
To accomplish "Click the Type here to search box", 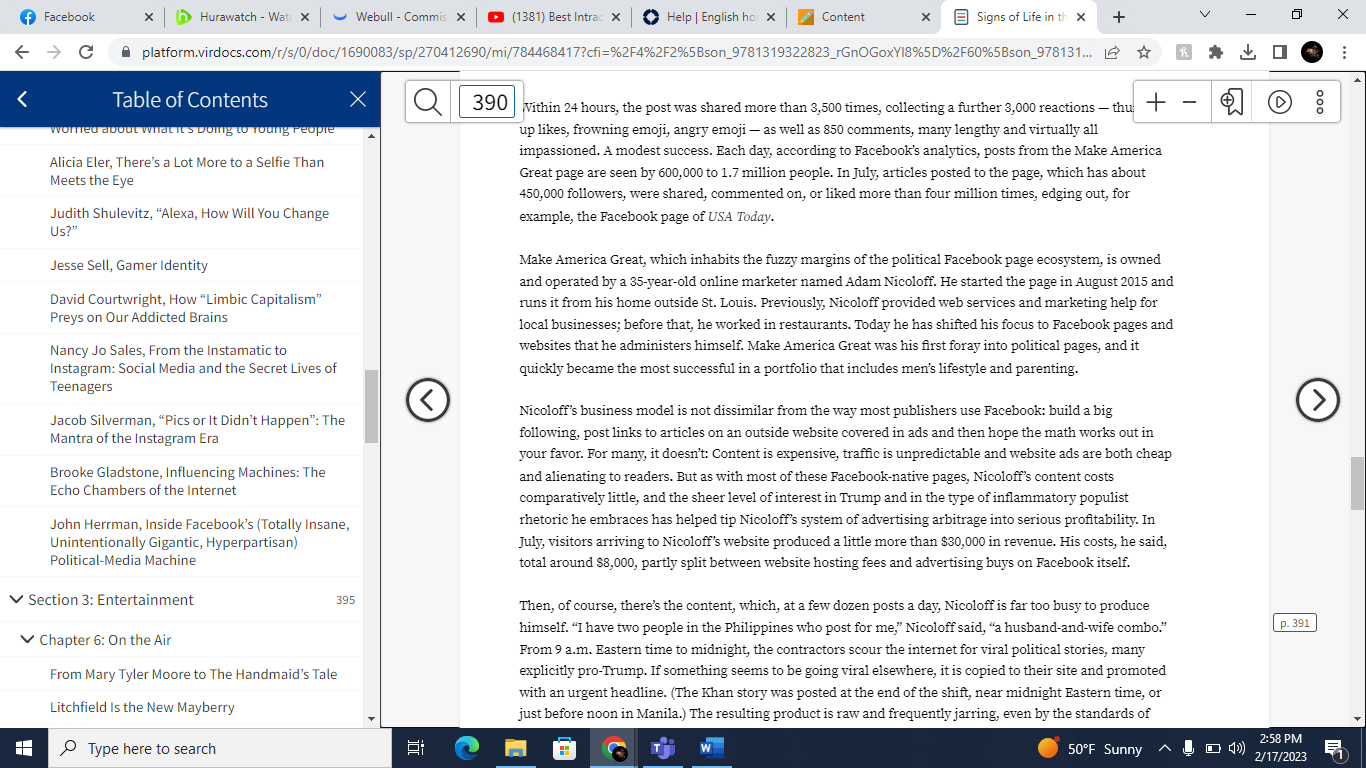I will click(x=222, y=748).
